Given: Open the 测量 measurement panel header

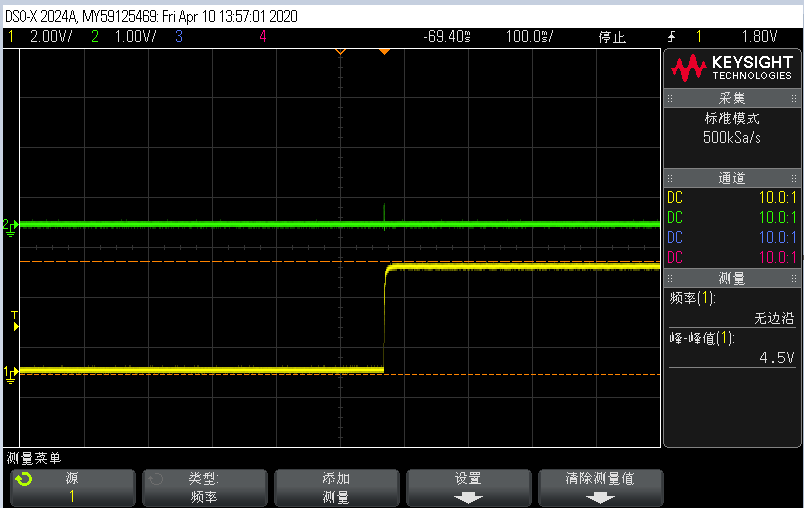Looking at the screenshot, I should click(732, 278).
